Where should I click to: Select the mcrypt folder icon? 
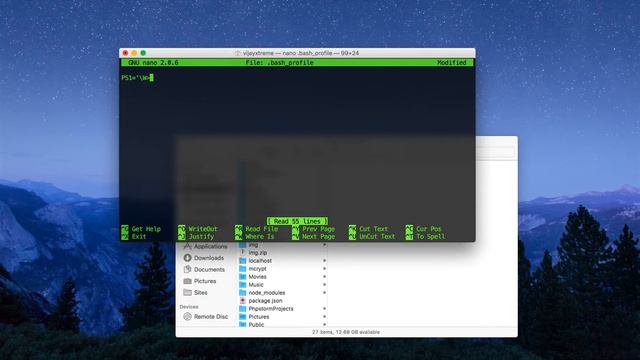click(x=242, y=269)
